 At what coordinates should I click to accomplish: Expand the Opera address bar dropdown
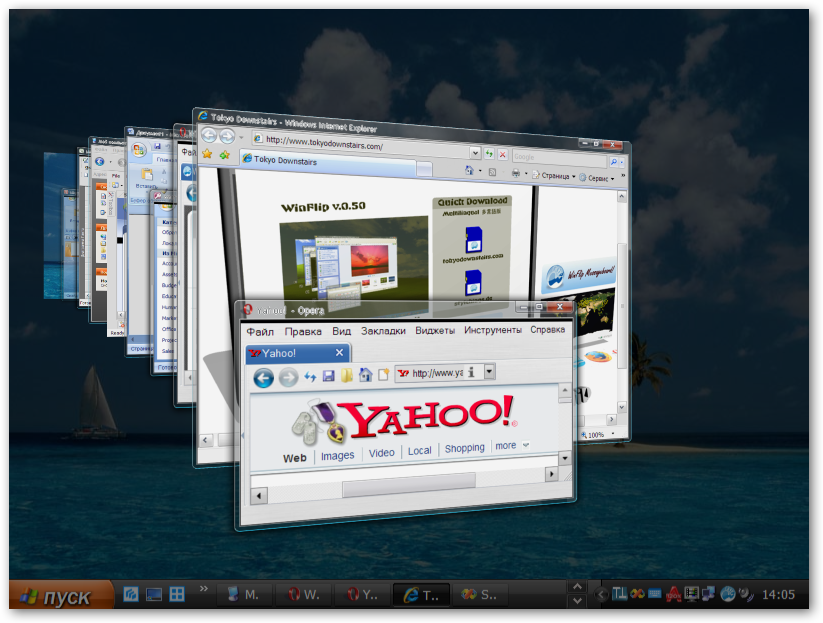click(489, 371)
